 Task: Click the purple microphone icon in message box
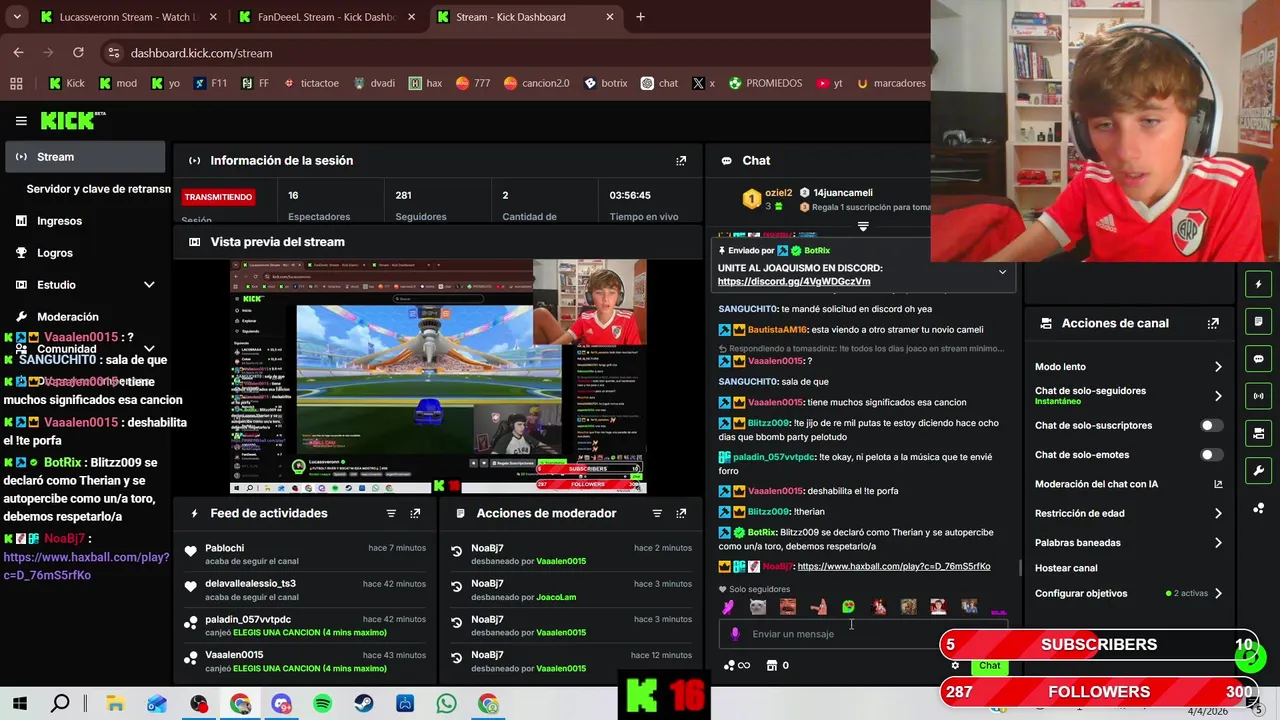click(735, 633)
